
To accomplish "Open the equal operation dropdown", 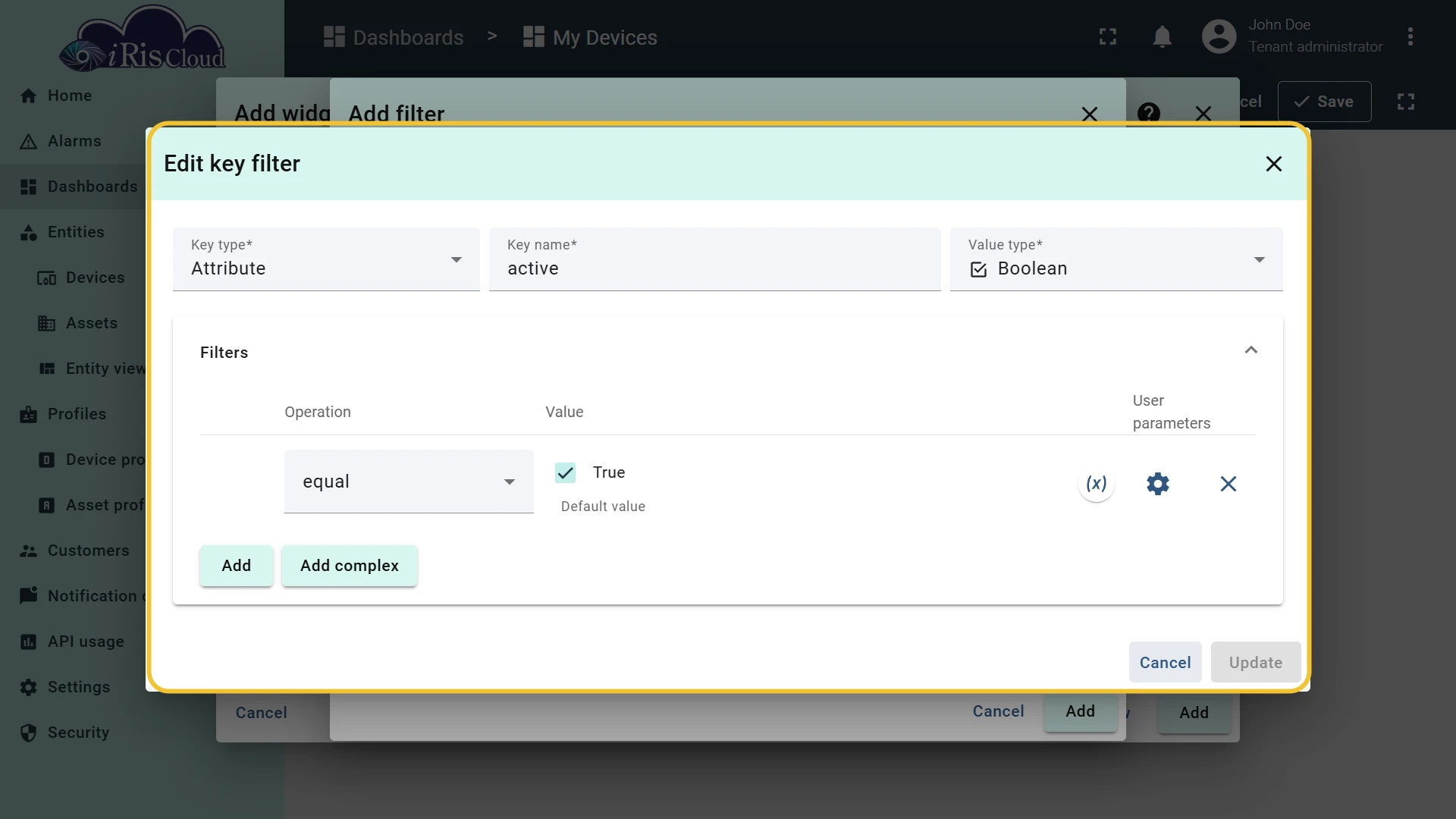I will click(x=409, y=482).
